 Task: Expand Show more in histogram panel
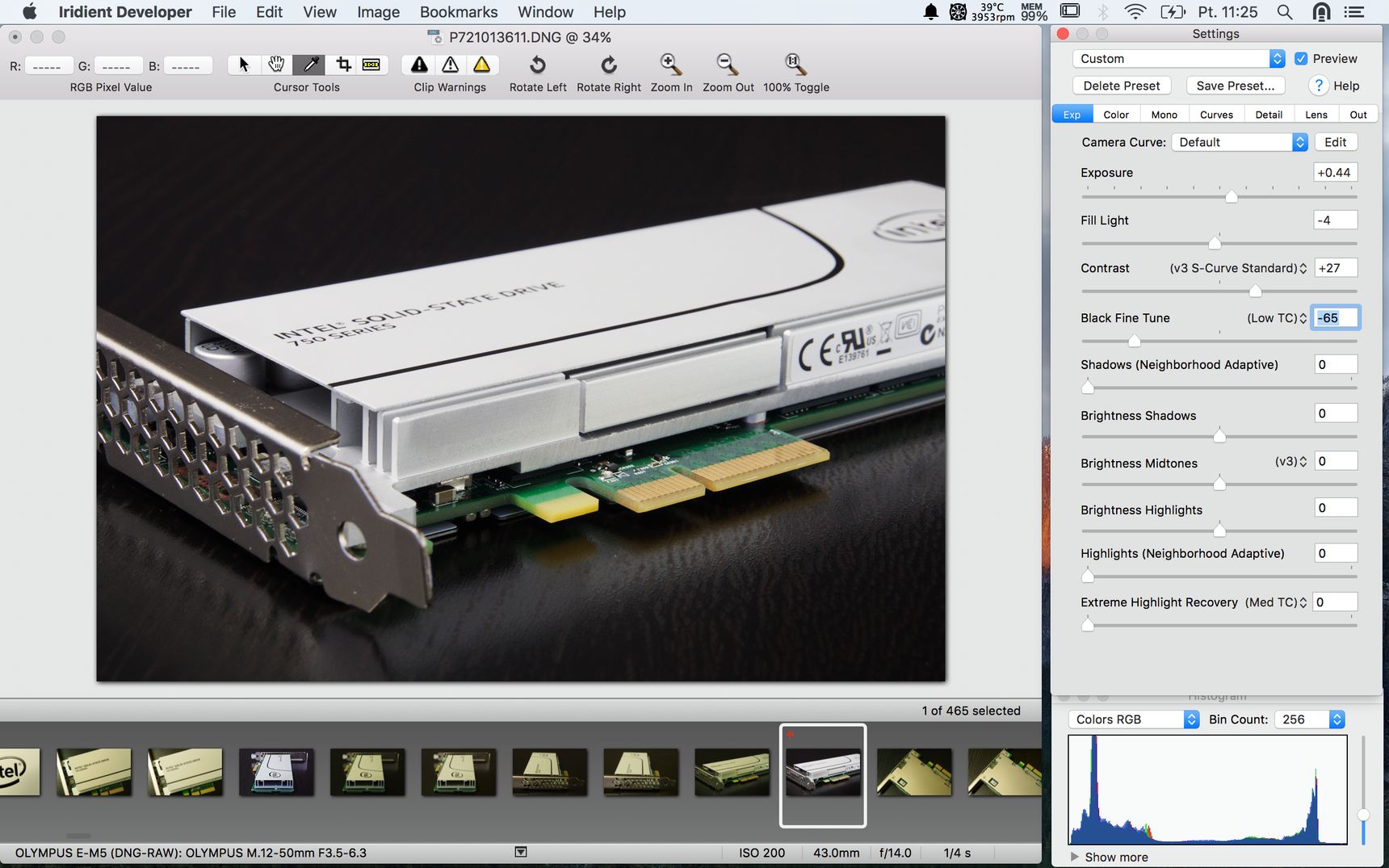click(1110, 857)
